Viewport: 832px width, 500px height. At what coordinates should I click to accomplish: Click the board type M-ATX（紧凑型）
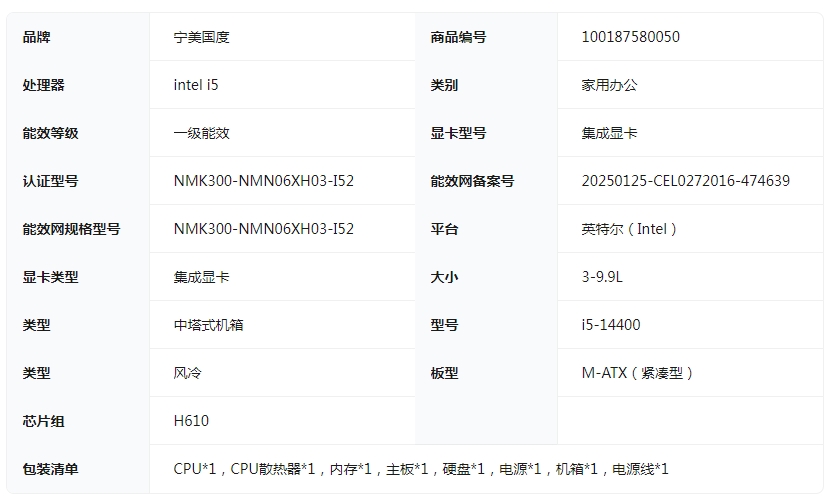coord(639,373)
